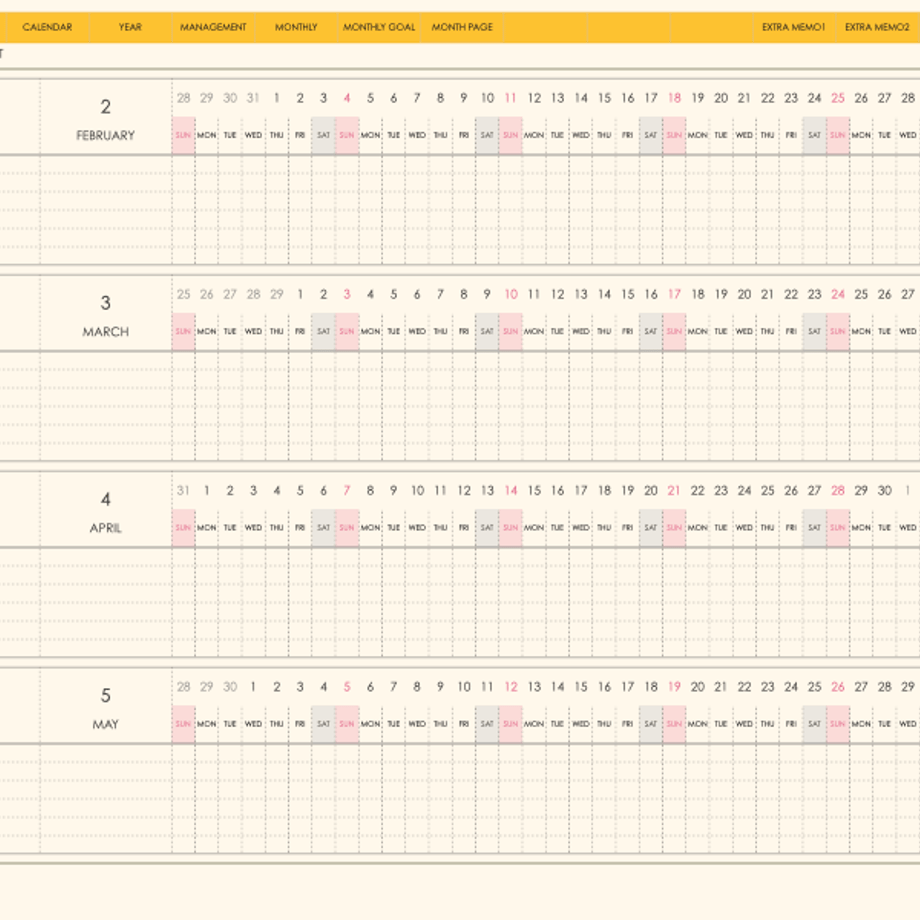Select grey date 29 in March row

tap(276, 295)
